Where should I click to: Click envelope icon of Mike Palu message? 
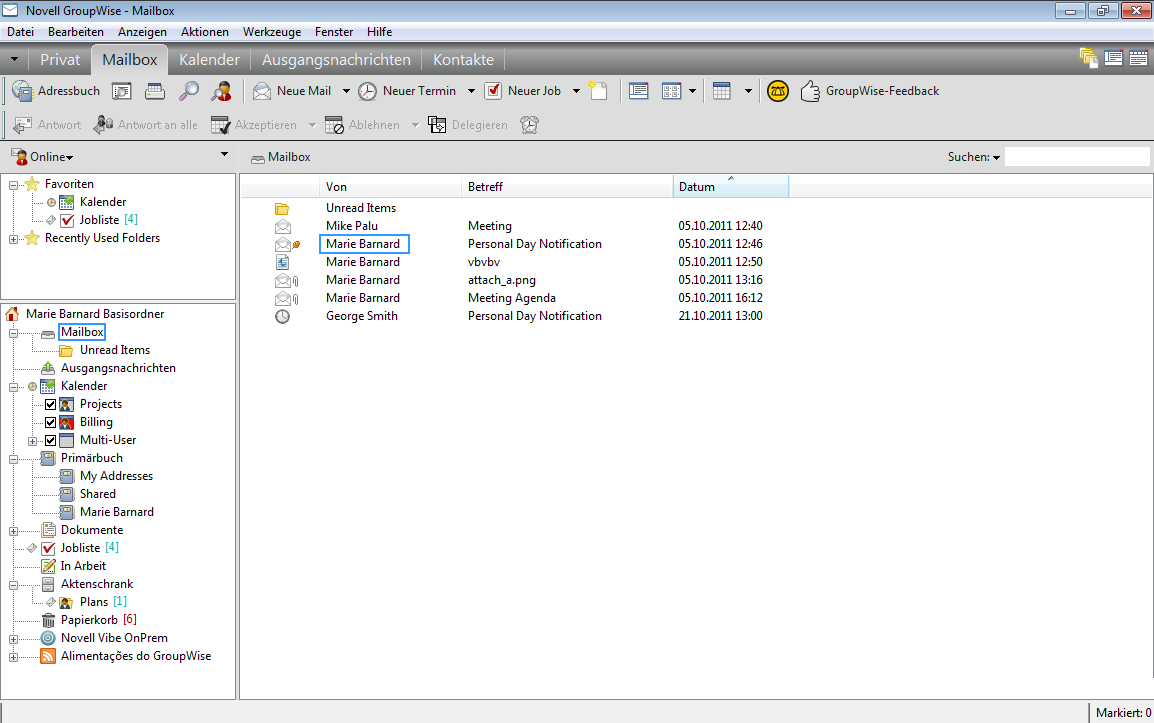(x=283, y=227)
